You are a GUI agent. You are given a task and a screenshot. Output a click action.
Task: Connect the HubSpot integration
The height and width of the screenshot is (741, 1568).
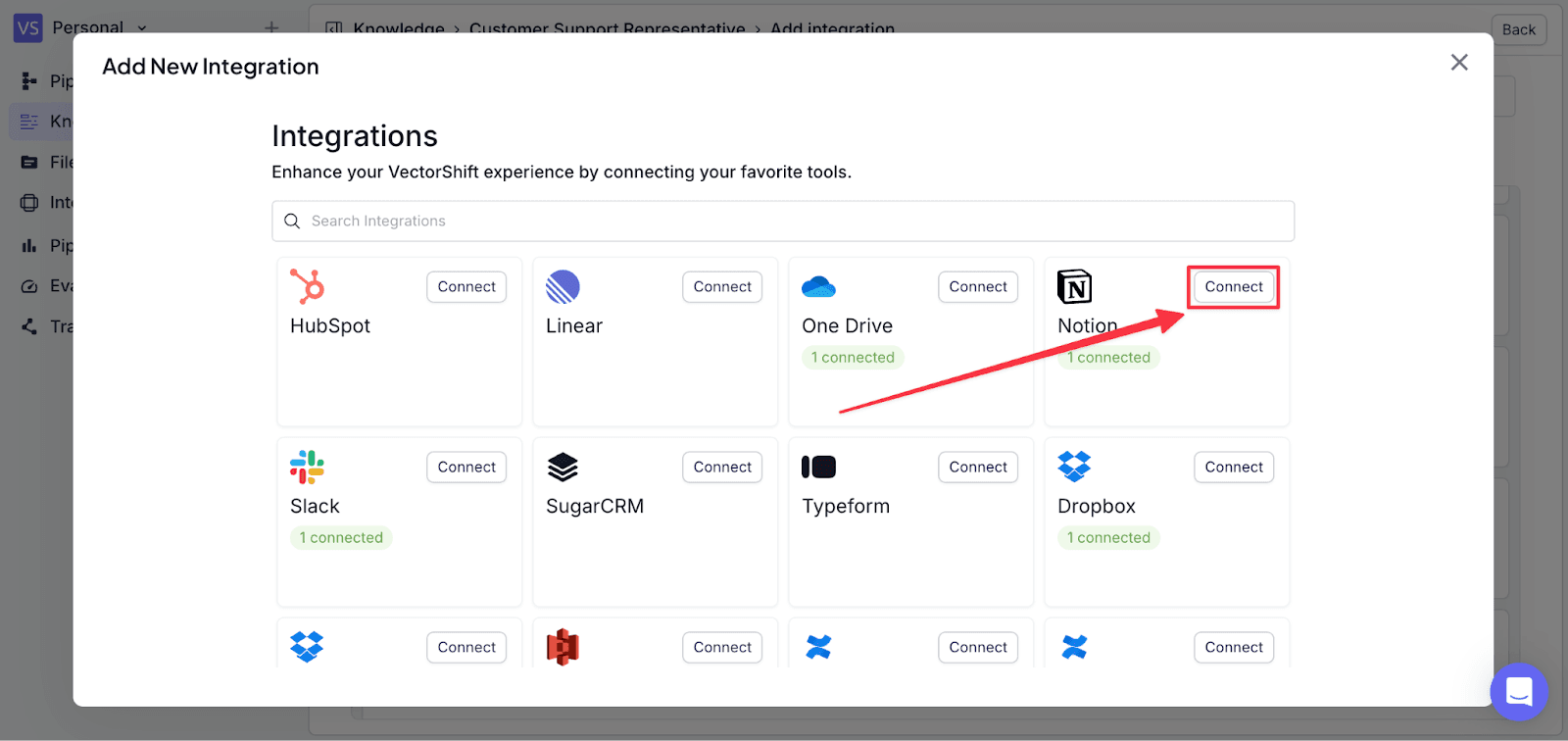point(466,287)
